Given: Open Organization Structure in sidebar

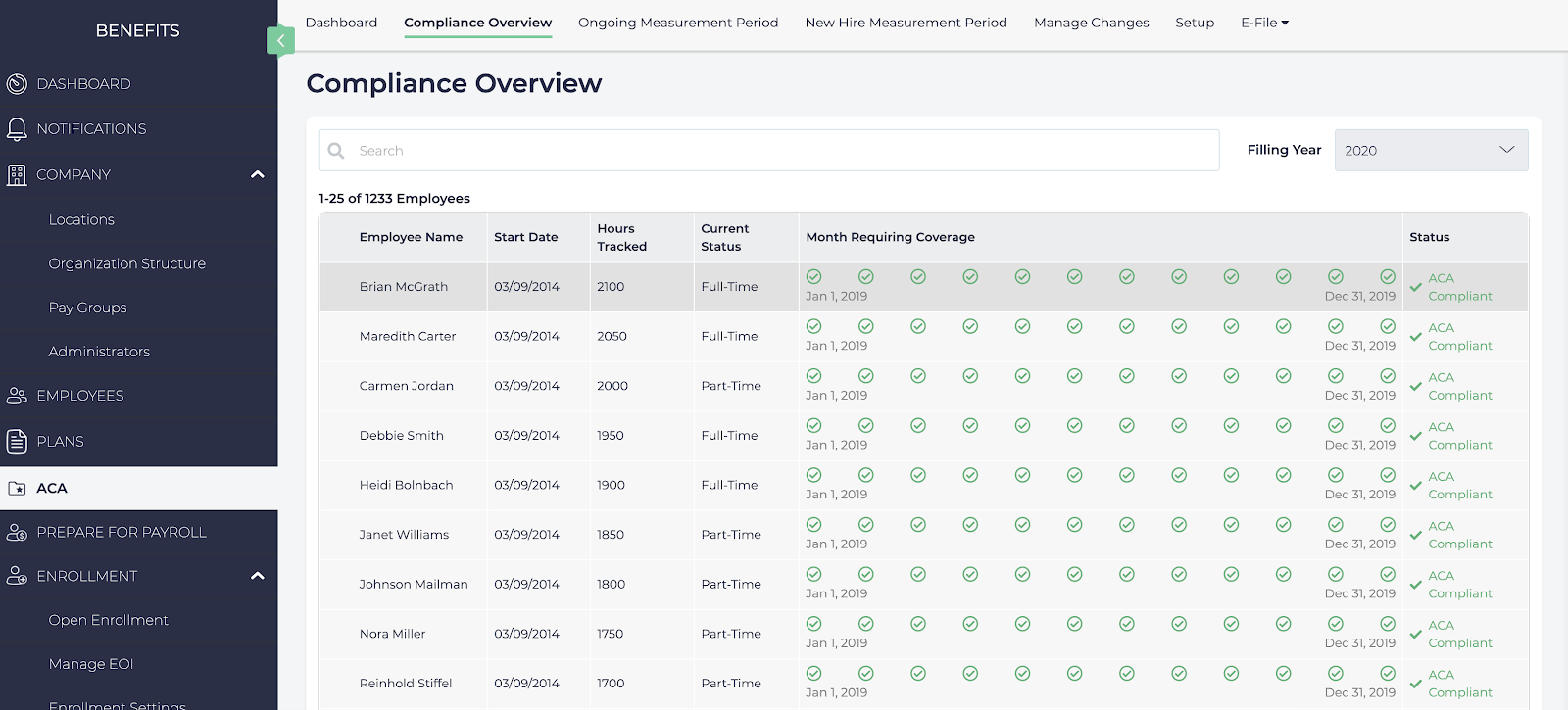Looking at the screenshot, I should [127, 263].
